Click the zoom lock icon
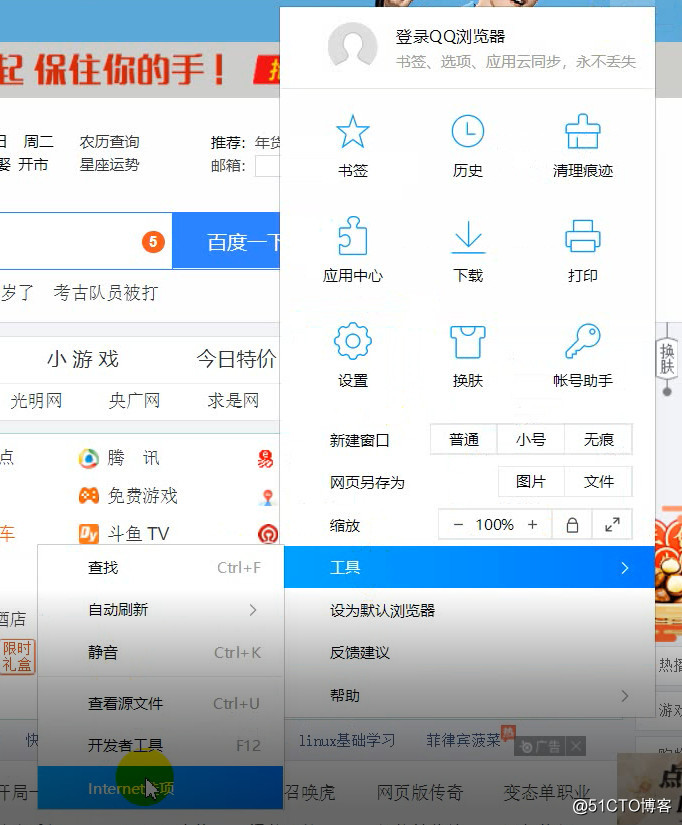The width and height of the screenshot is (682, 825). pos(572,525)
